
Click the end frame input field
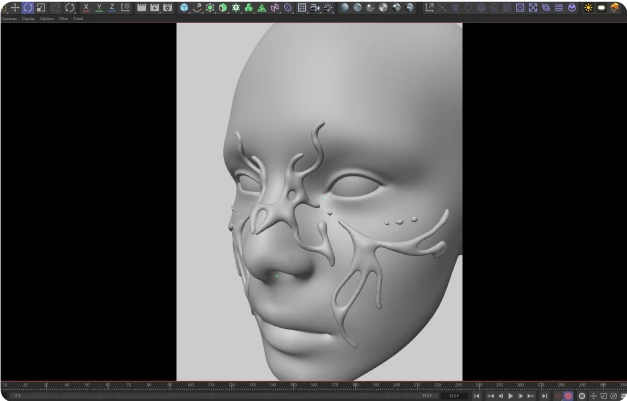pos(454,396)
